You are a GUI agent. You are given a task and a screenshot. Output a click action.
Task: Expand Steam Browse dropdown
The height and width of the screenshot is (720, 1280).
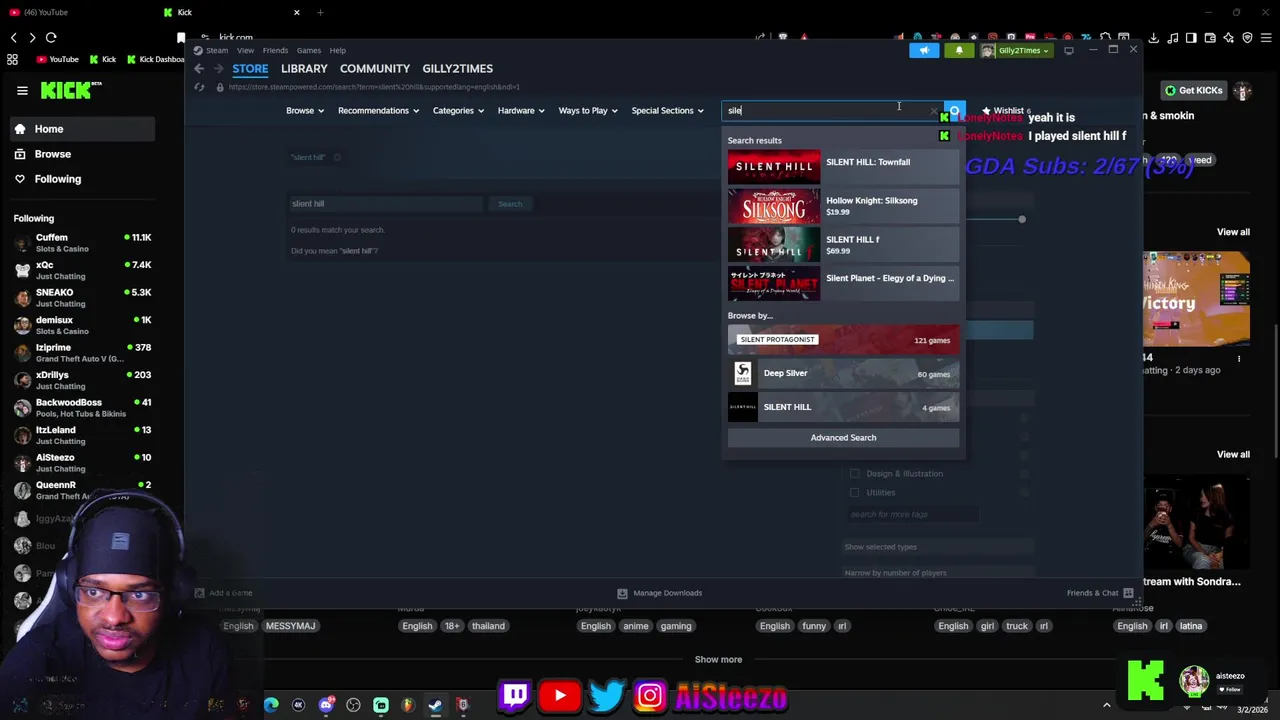coord(305,111)
